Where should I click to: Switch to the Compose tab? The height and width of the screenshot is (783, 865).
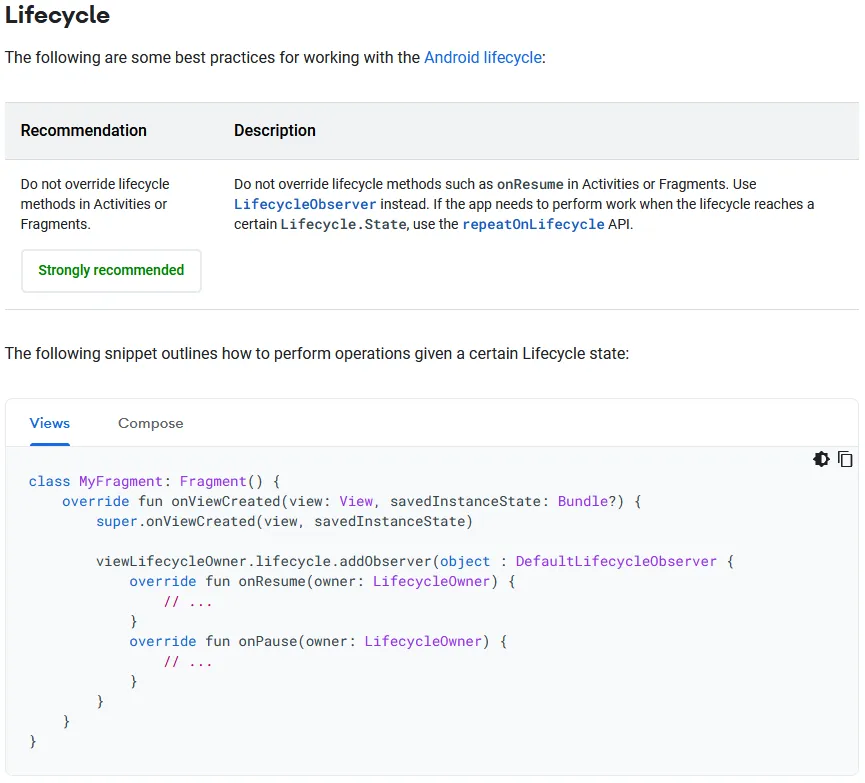point(151,423)
